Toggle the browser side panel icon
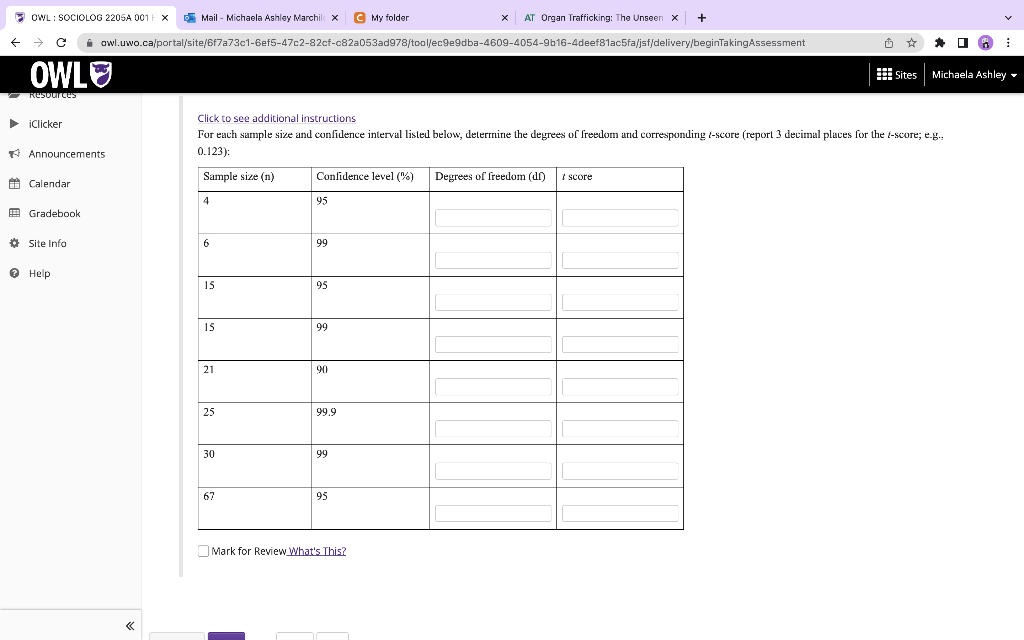This screenshot has height=640, width=1024. coord(963,42)
